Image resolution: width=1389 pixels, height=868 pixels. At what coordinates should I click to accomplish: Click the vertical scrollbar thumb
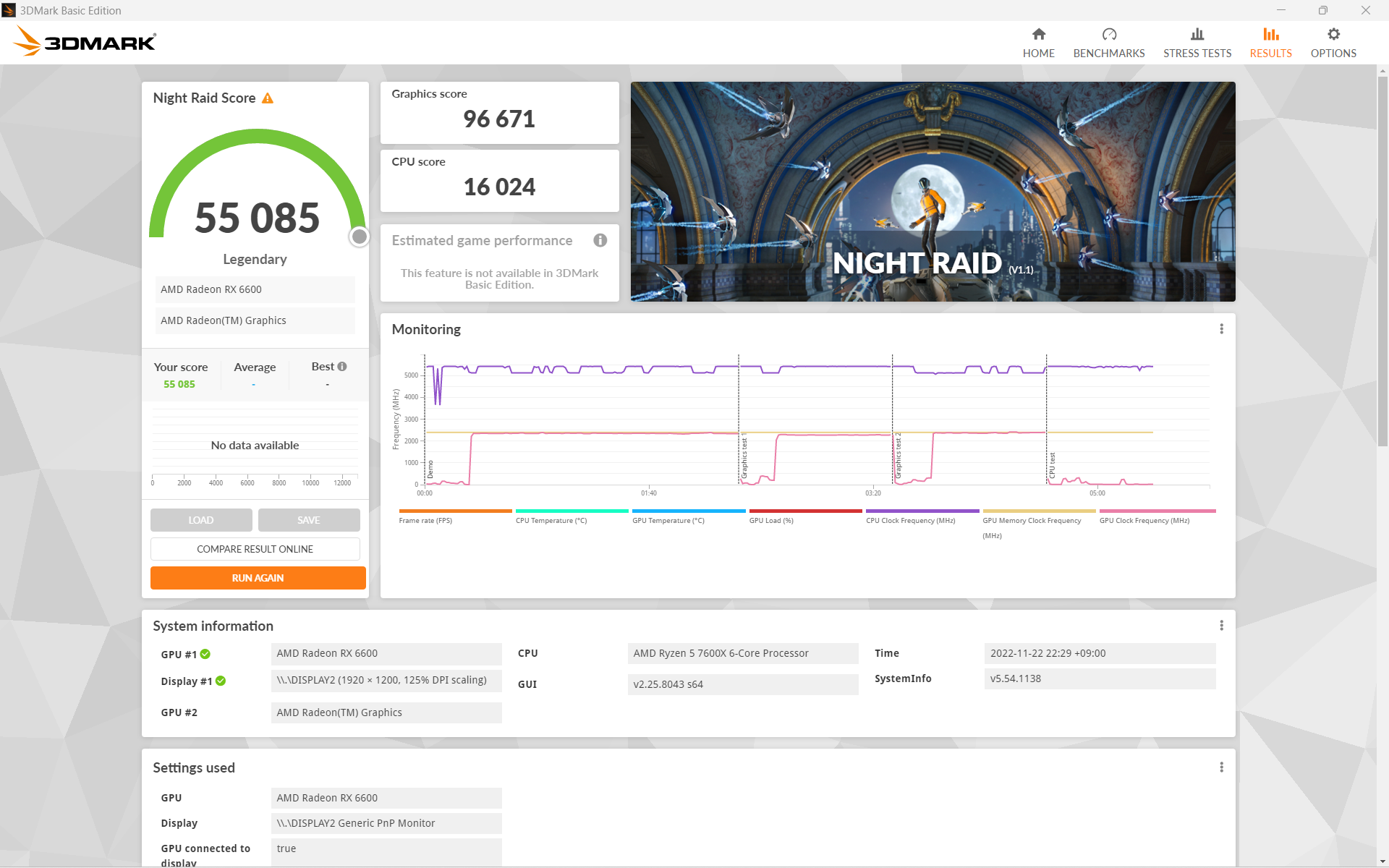pyautogui.click(x=1382, y=260)
